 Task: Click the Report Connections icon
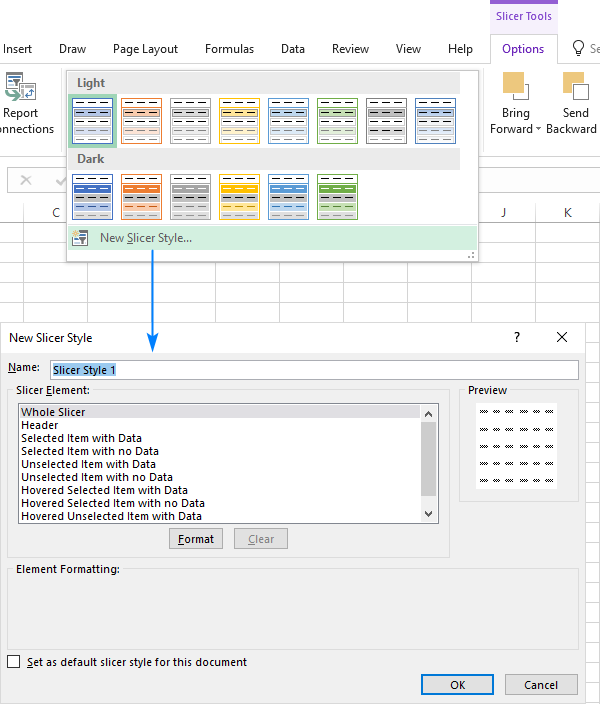point(20,88)
